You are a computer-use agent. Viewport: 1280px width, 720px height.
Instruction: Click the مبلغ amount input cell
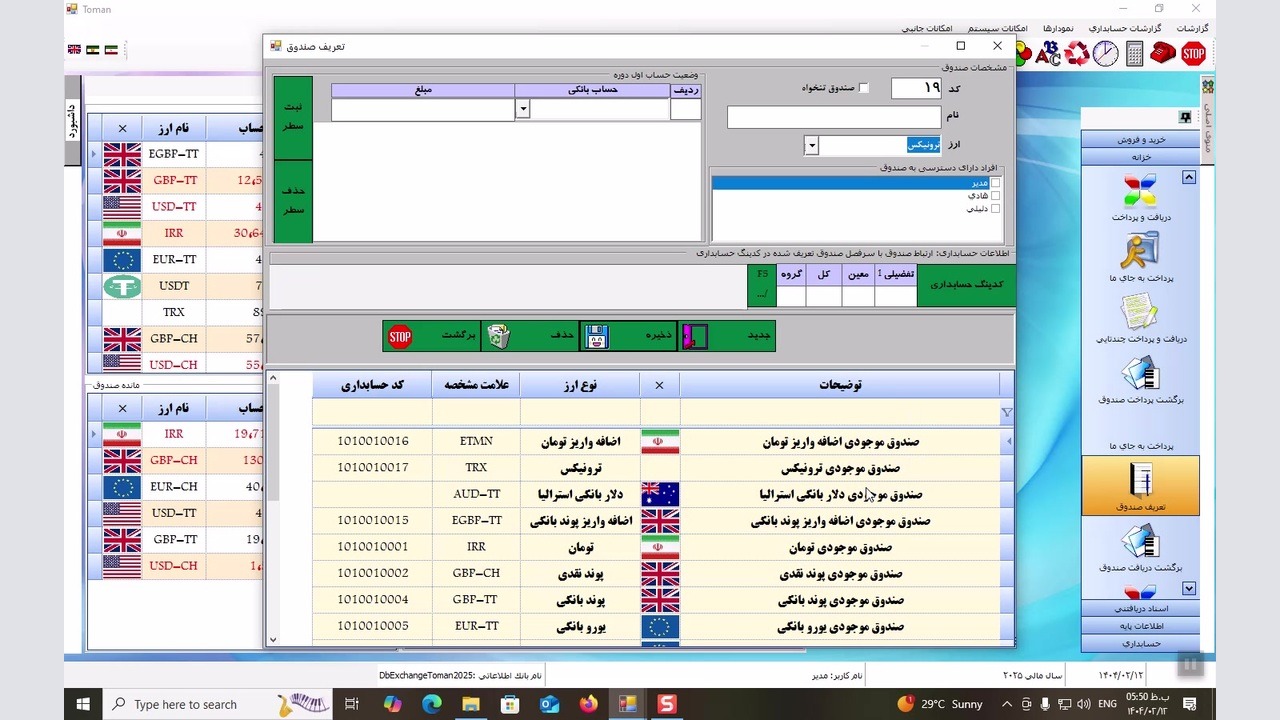point(423,110)
